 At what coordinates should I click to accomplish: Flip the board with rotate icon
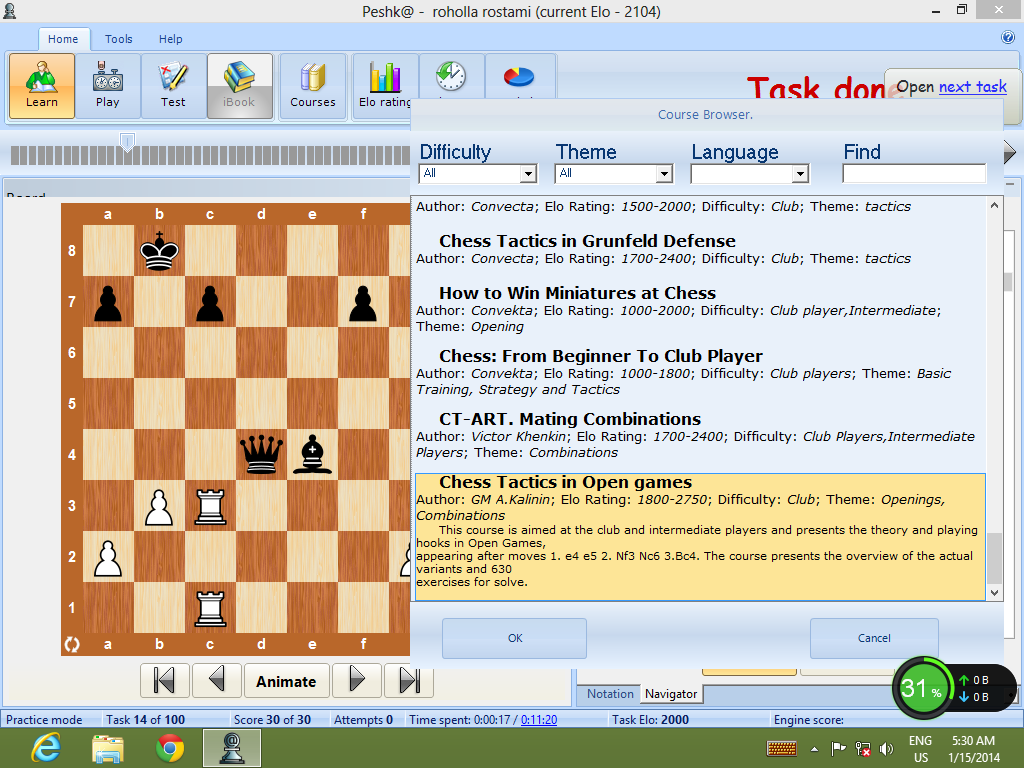click(72, 645)
